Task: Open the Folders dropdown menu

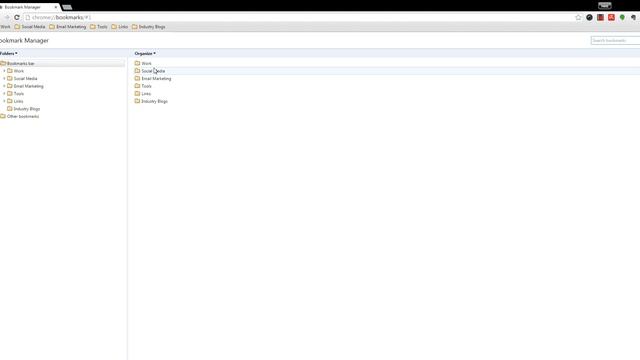Action: (x=9, y=53)
